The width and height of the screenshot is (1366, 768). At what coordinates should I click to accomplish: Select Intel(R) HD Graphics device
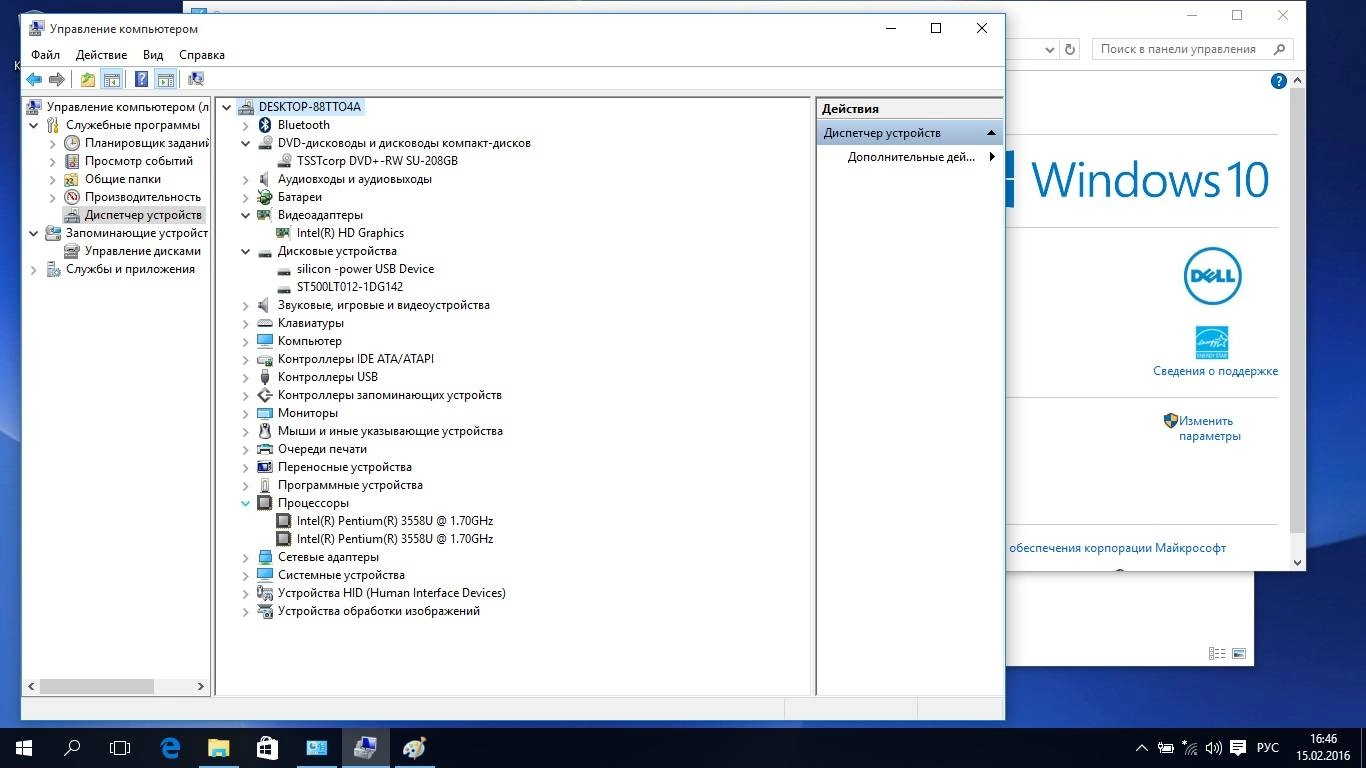(x=350, y=233)
